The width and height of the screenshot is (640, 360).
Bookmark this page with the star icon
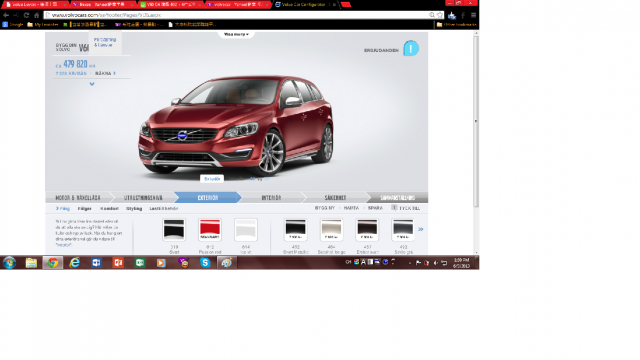click(440, 15)
